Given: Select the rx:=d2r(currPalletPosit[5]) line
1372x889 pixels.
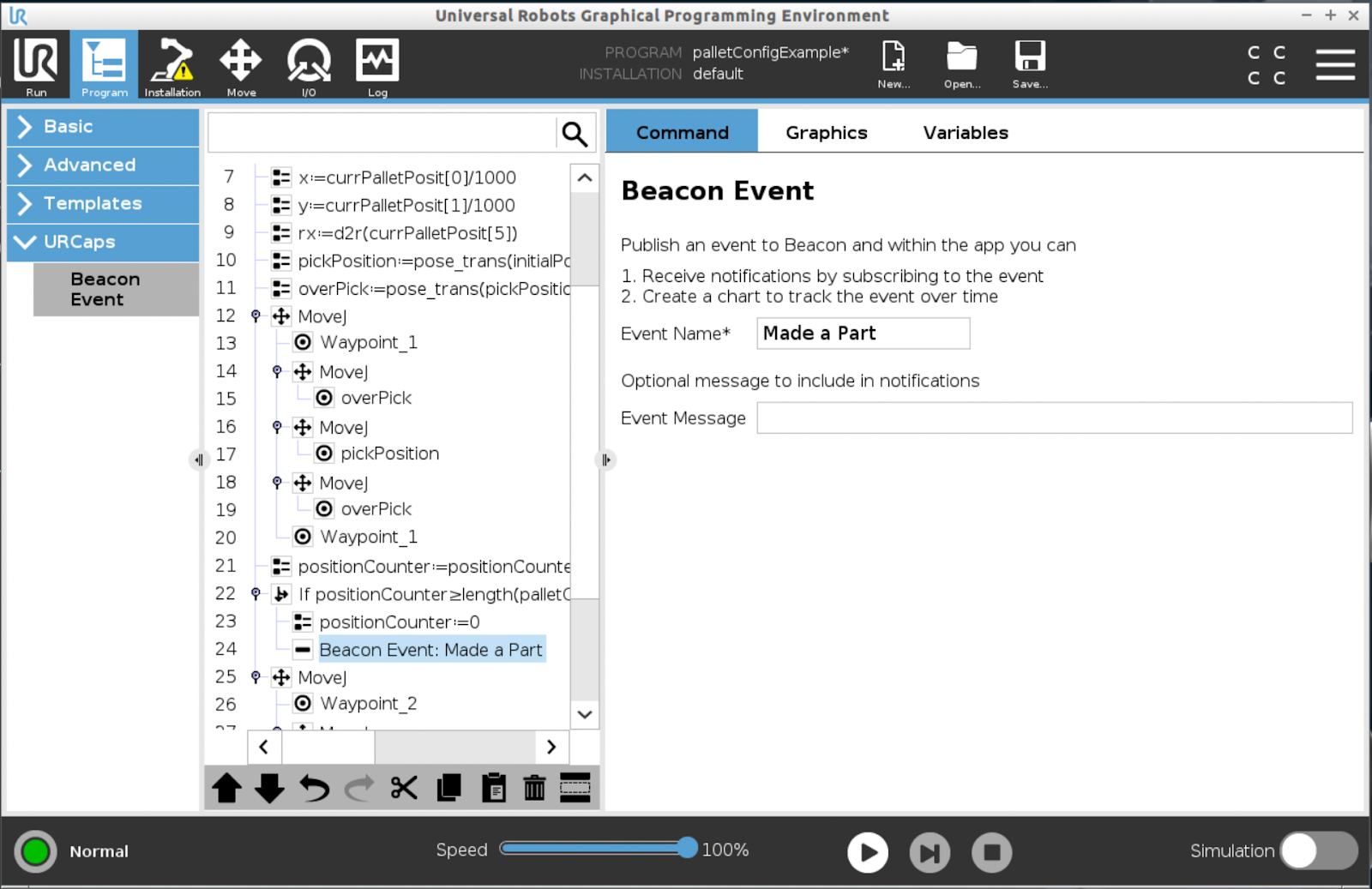Looking at the screenshot, I should (407, 233).
